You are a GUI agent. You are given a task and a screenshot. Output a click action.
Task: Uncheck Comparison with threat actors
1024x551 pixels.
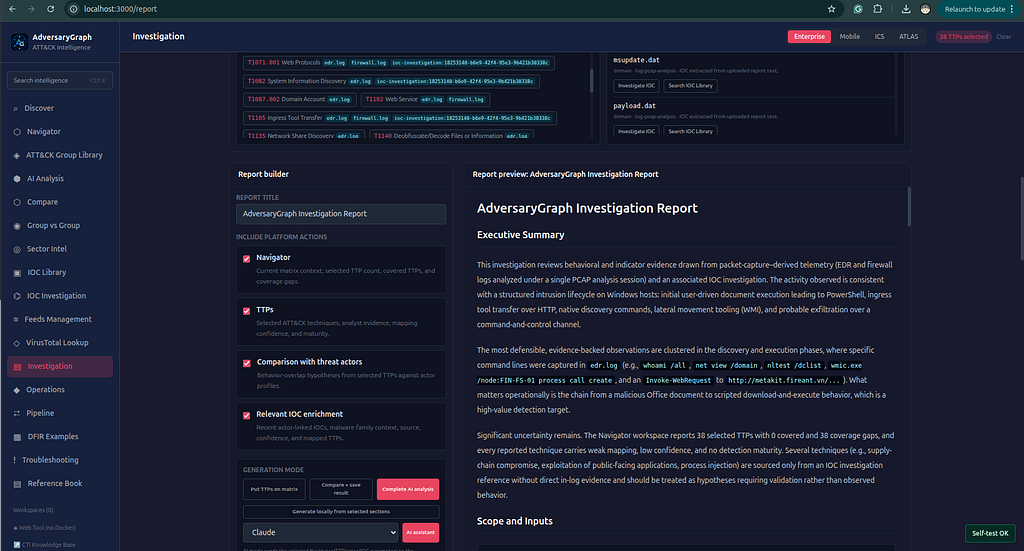[x=247, y=363]
